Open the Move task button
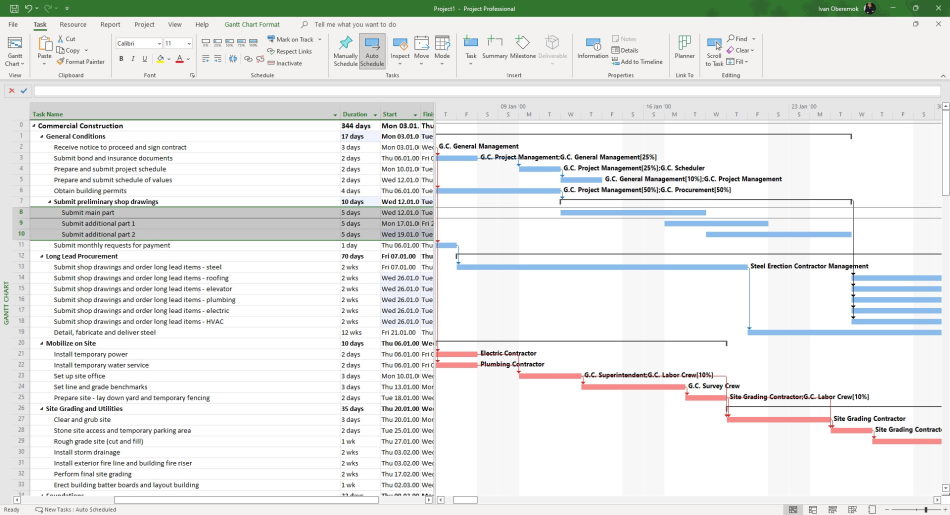Viewport: 950px width, 515px height. pyautogui.click(x=422, y=51)
